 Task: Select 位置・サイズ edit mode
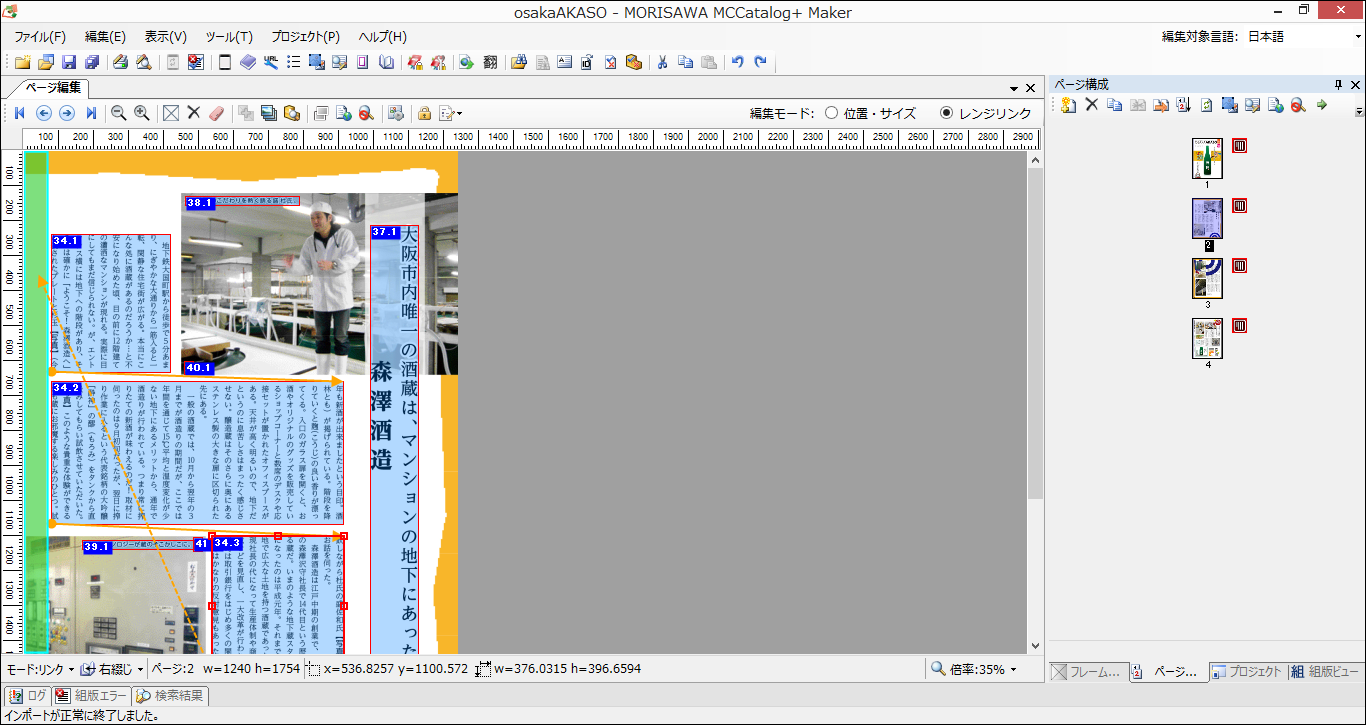[869, 113]
